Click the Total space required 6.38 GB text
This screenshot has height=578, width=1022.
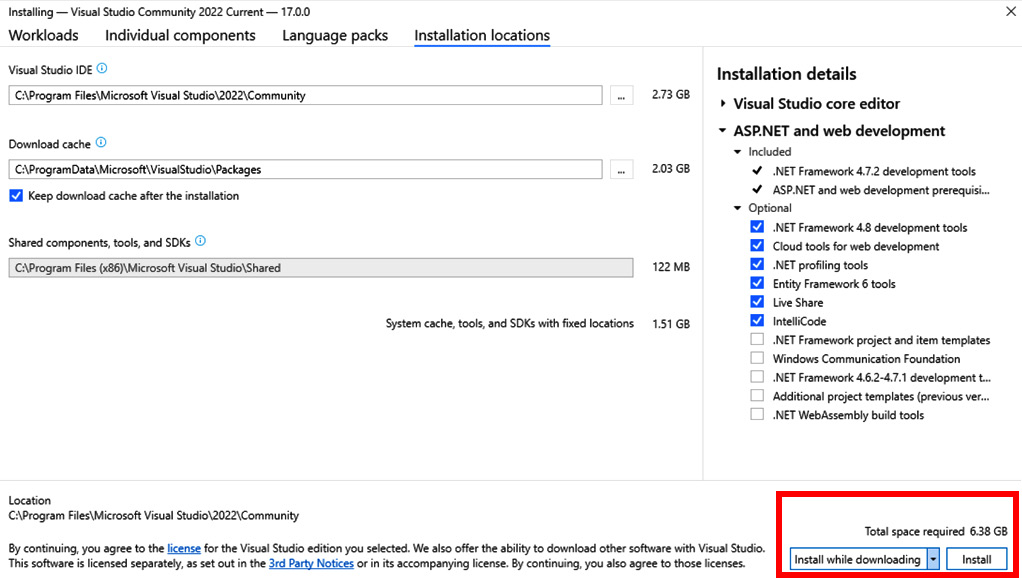(x=936, y=531)
